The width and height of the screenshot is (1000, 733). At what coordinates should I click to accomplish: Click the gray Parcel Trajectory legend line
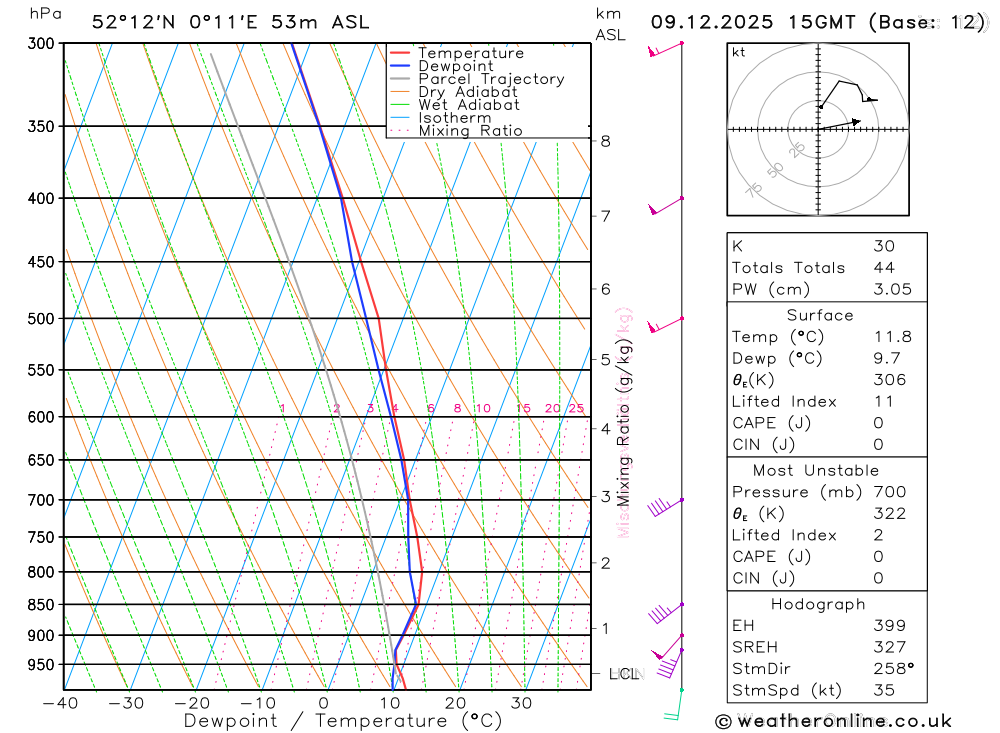(400, 78)
